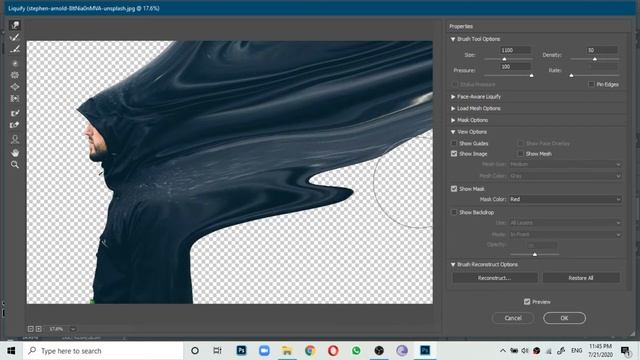Expand the Load Mesh Options section
640x360 pixels.
pyautogui.click(x=453, y=109)
